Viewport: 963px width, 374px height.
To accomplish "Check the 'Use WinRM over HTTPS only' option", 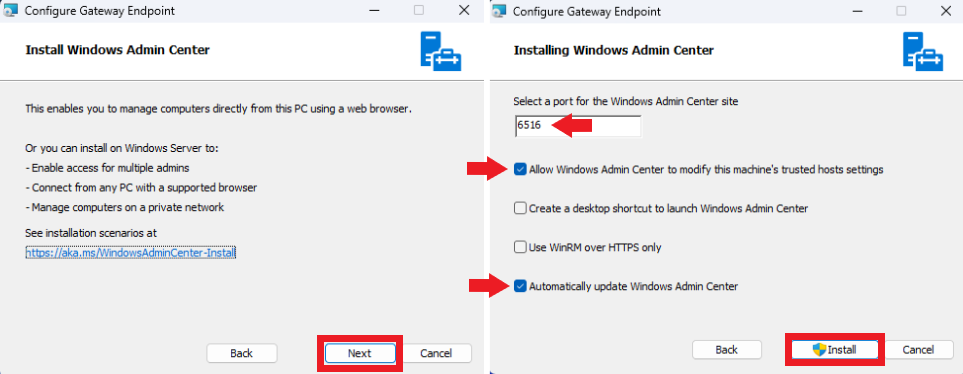I will pos(520,247).
